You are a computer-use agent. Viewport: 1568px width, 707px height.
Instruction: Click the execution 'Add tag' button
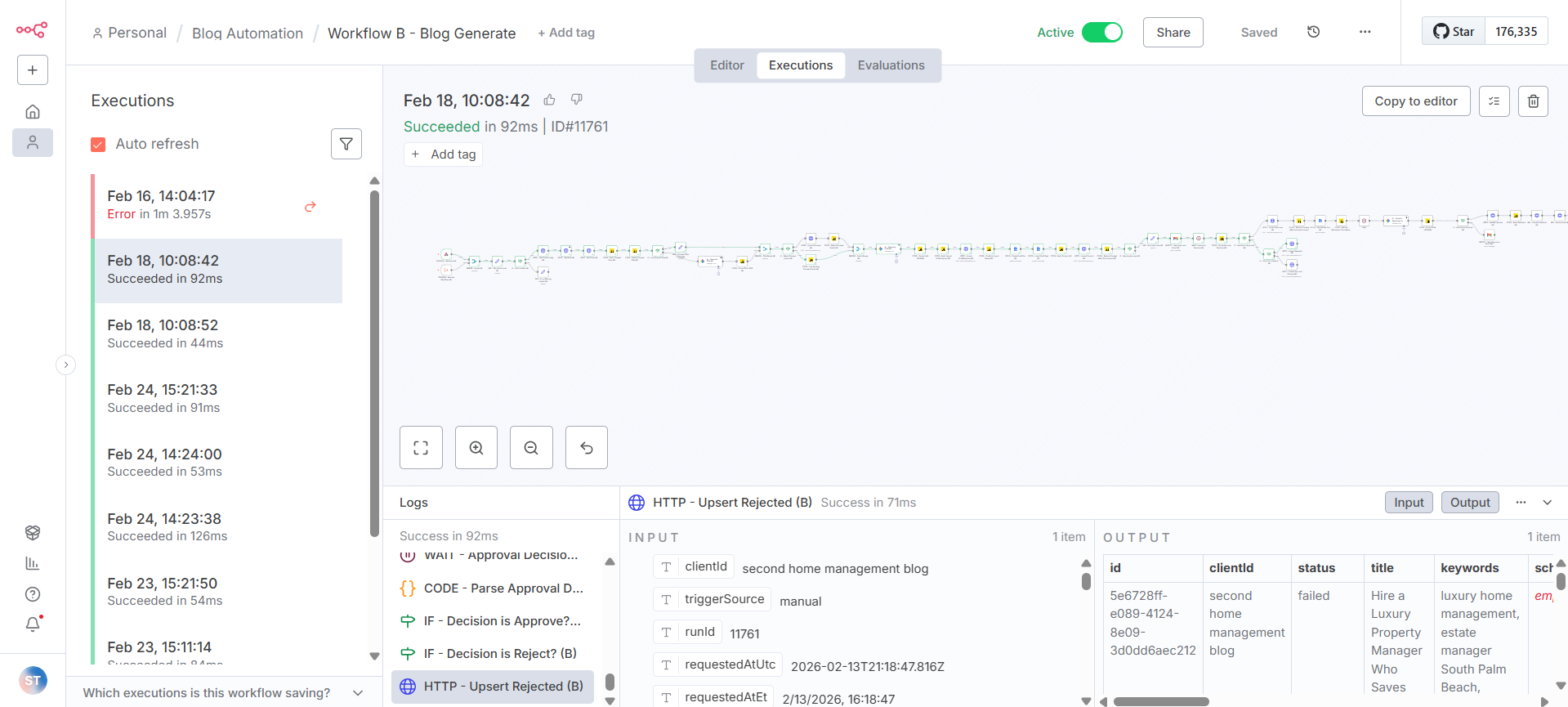coord(444,154)
